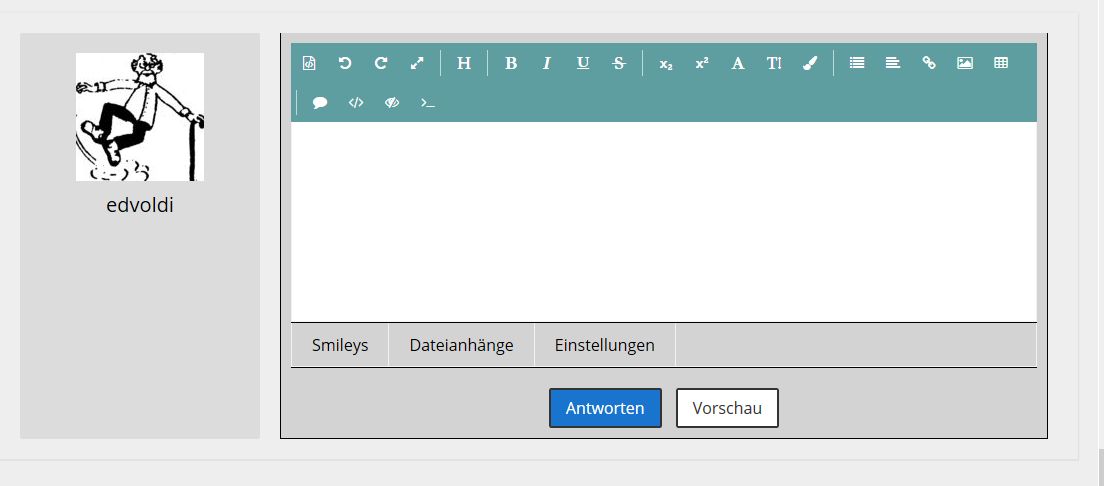The image size is (1104, 486).
Task: Open the text alignment dropdown
Action: pyautogui.click(x=893, y=63)
